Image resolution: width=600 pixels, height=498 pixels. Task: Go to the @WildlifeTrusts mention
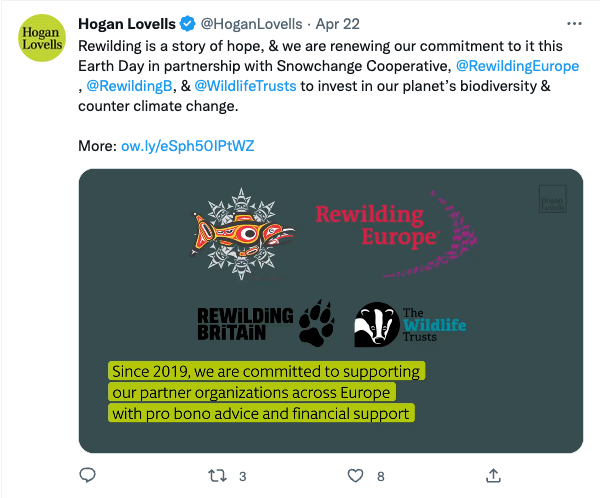click(245, 86)
